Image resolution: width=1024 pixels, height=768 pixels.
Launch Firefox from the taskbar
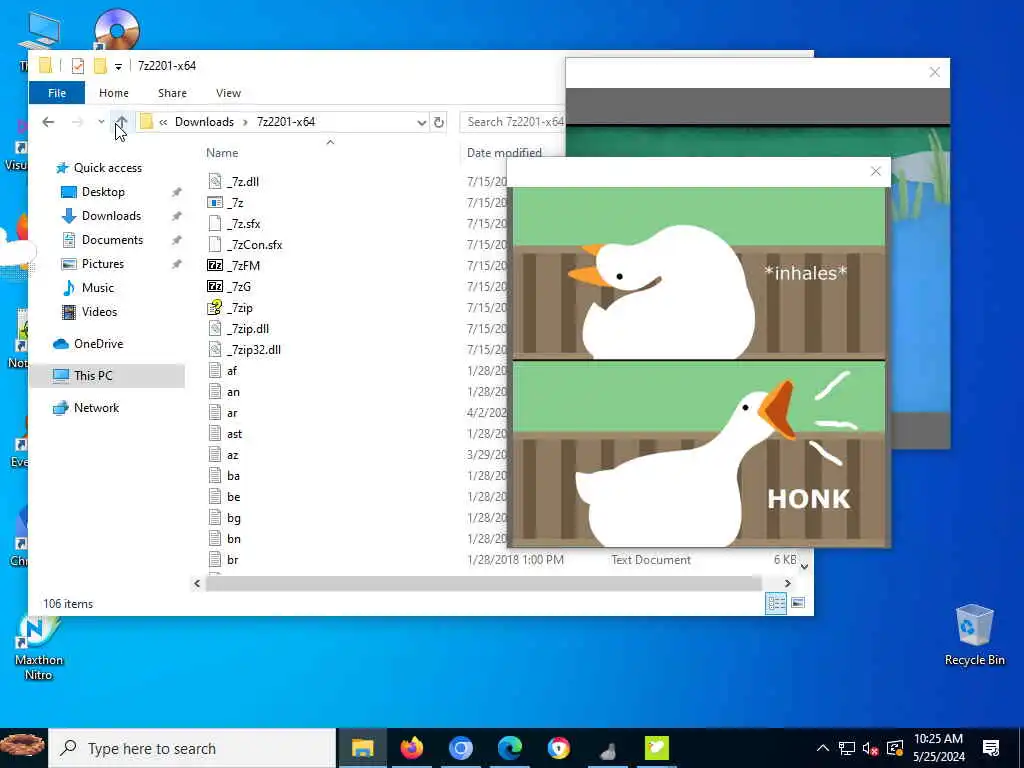pyautogui.click(x=411, y=748)
